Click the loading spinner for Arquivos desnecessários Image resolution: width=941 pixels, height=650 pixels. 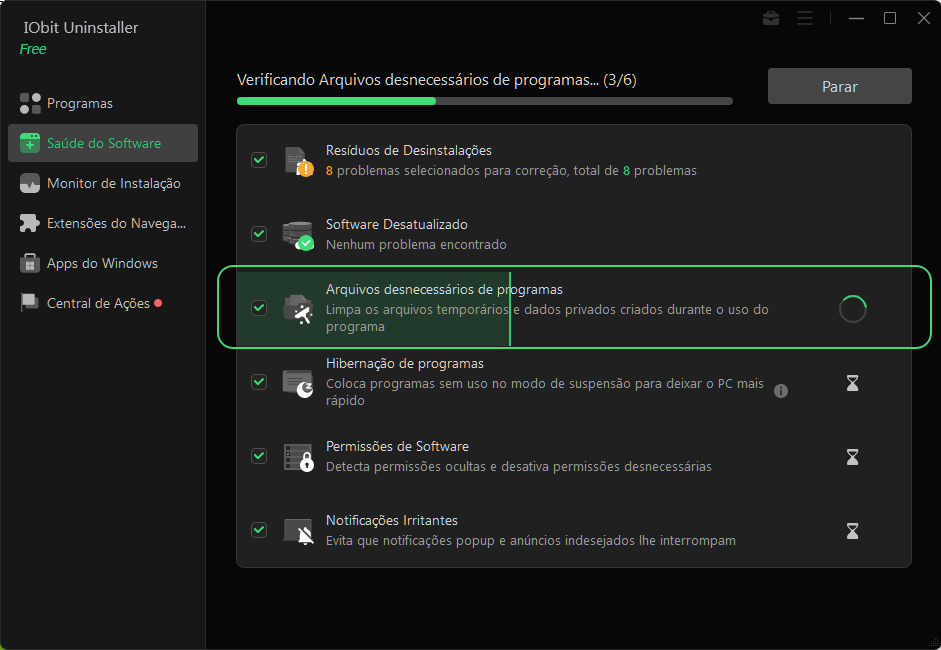(x=852, y=309)
